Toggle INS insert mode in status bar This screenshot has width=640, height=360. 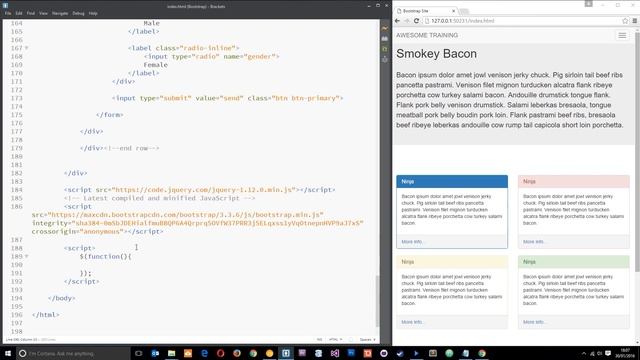320,340
